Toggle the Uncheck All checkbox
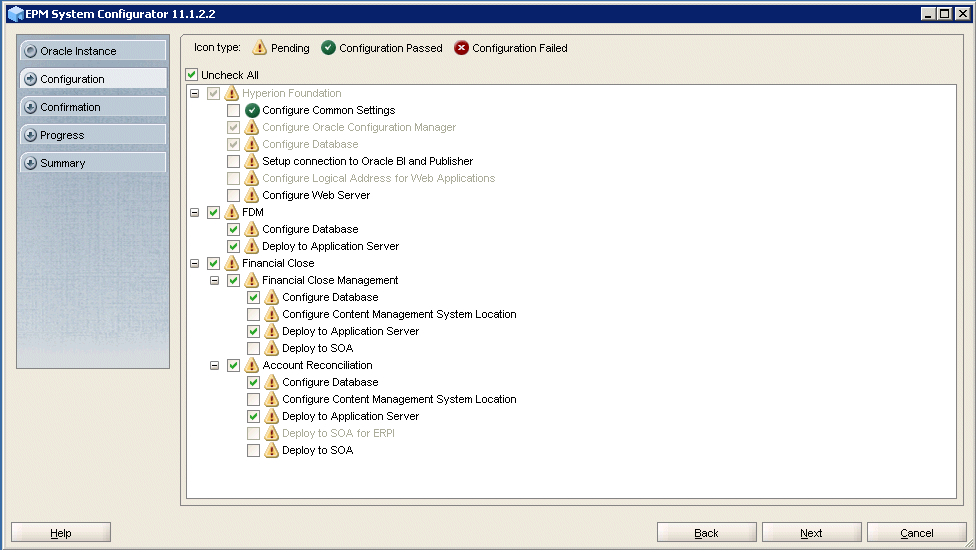 [x=192, y=75]
